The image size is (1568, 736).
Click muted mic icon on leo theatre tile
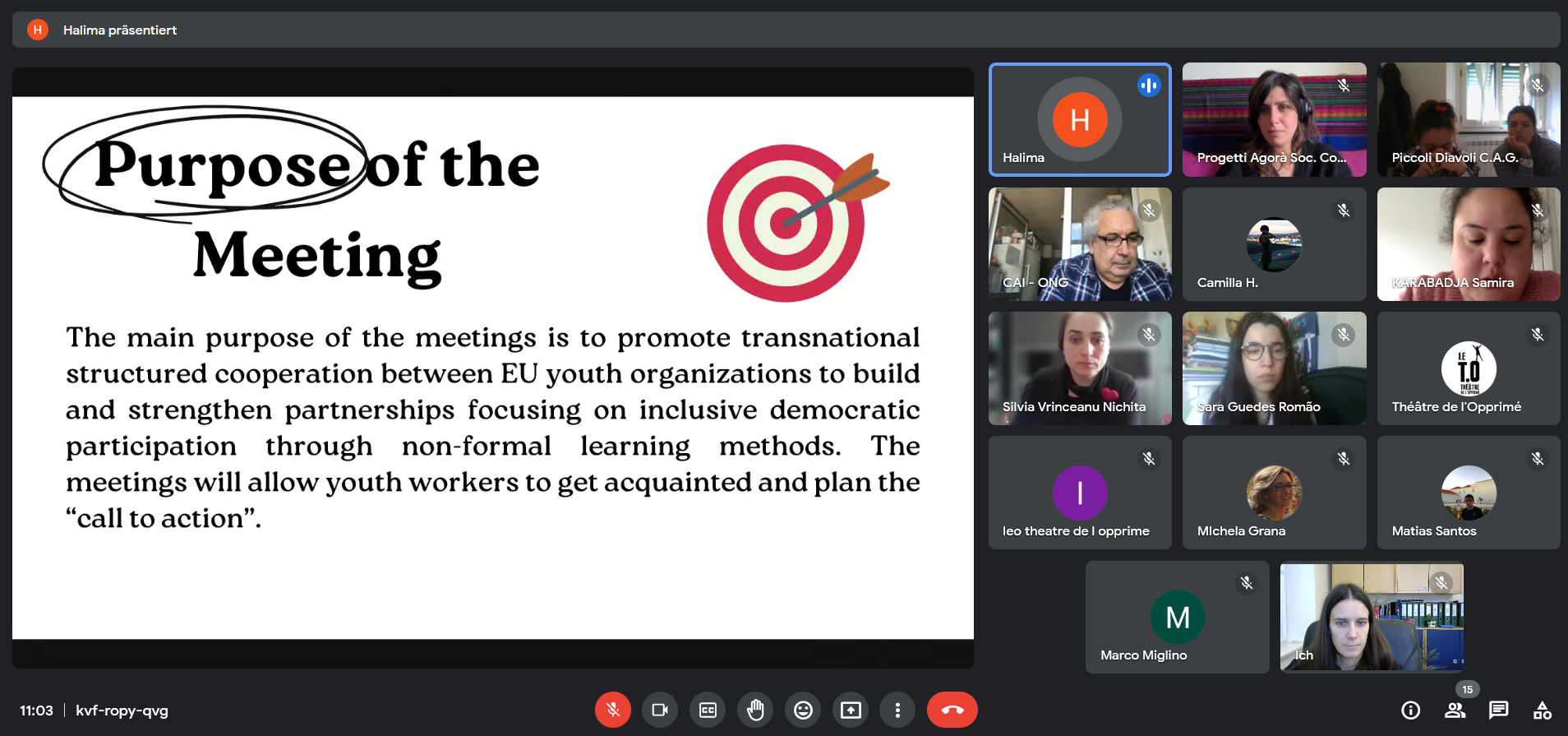(1149, 459)
